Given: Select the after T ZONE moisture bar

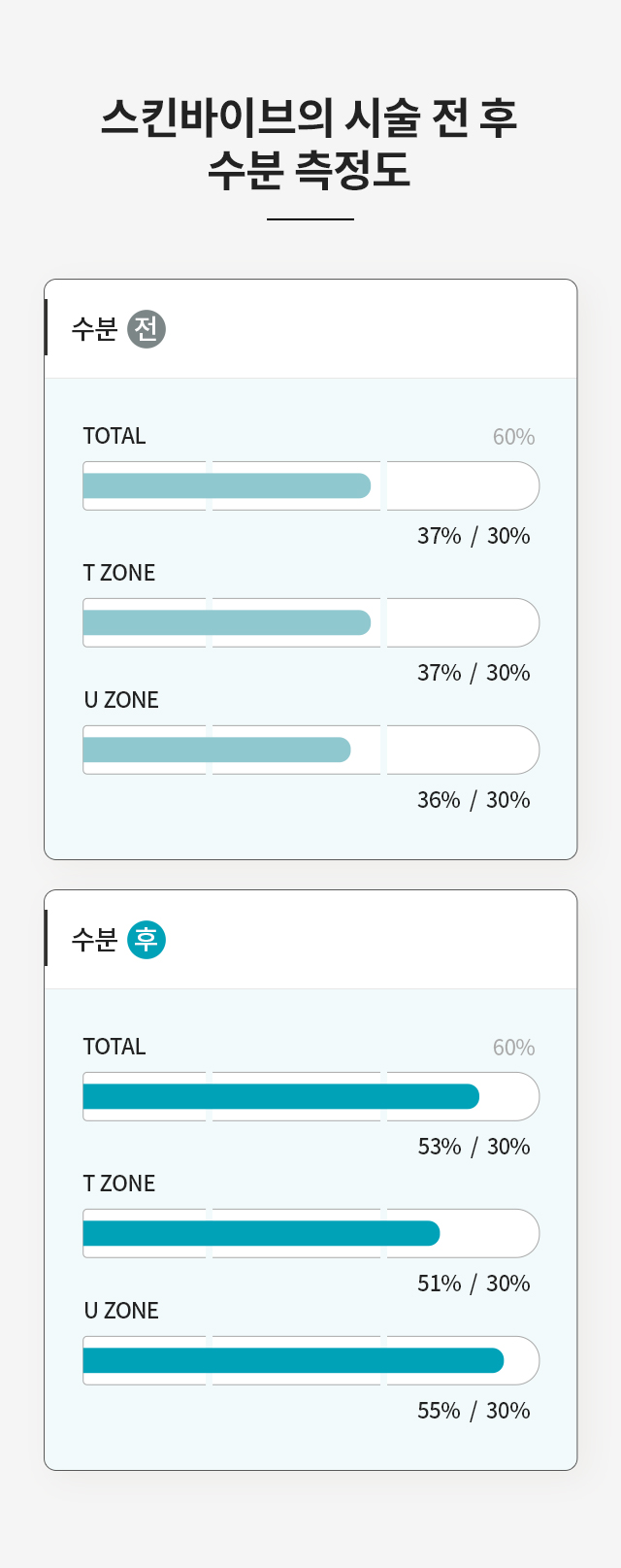Looking at the screenshot, I should 311,1233.
